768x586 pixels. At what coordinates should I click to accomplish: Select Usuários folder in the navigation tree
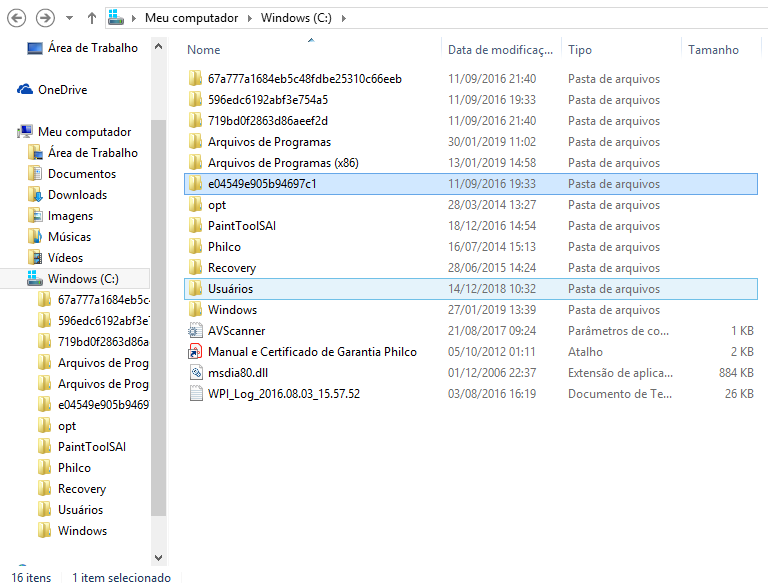80,510
